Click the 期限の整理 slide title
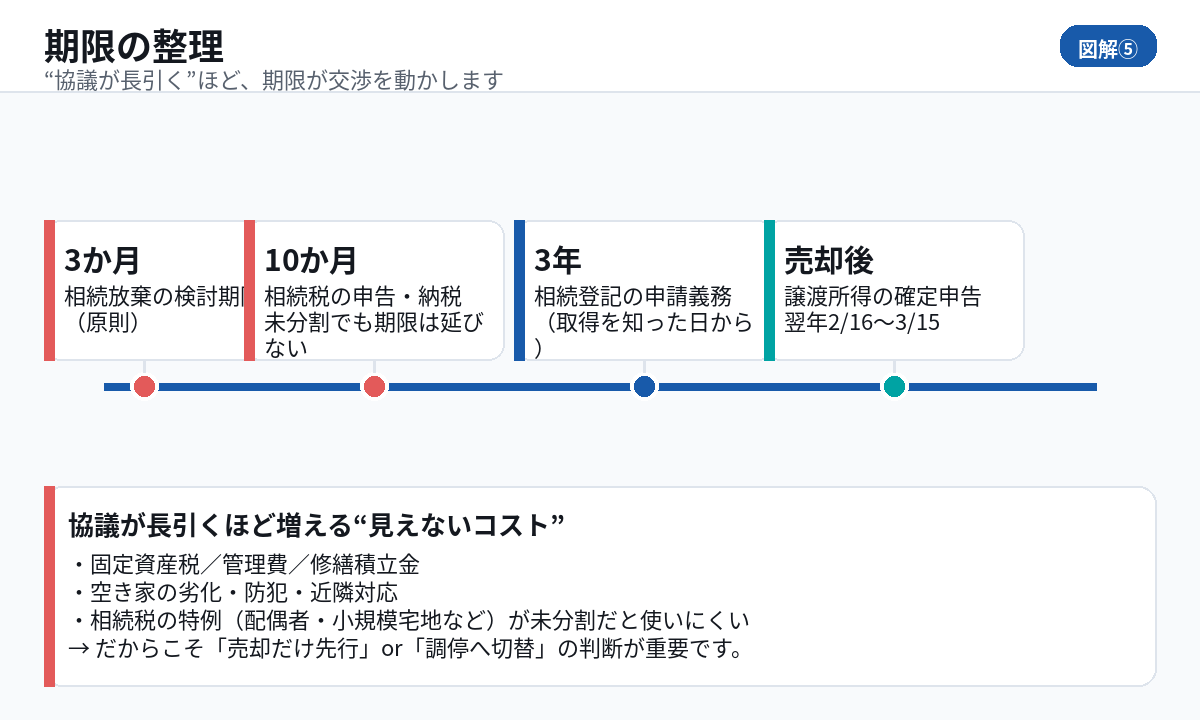 [x=134, y=46]
